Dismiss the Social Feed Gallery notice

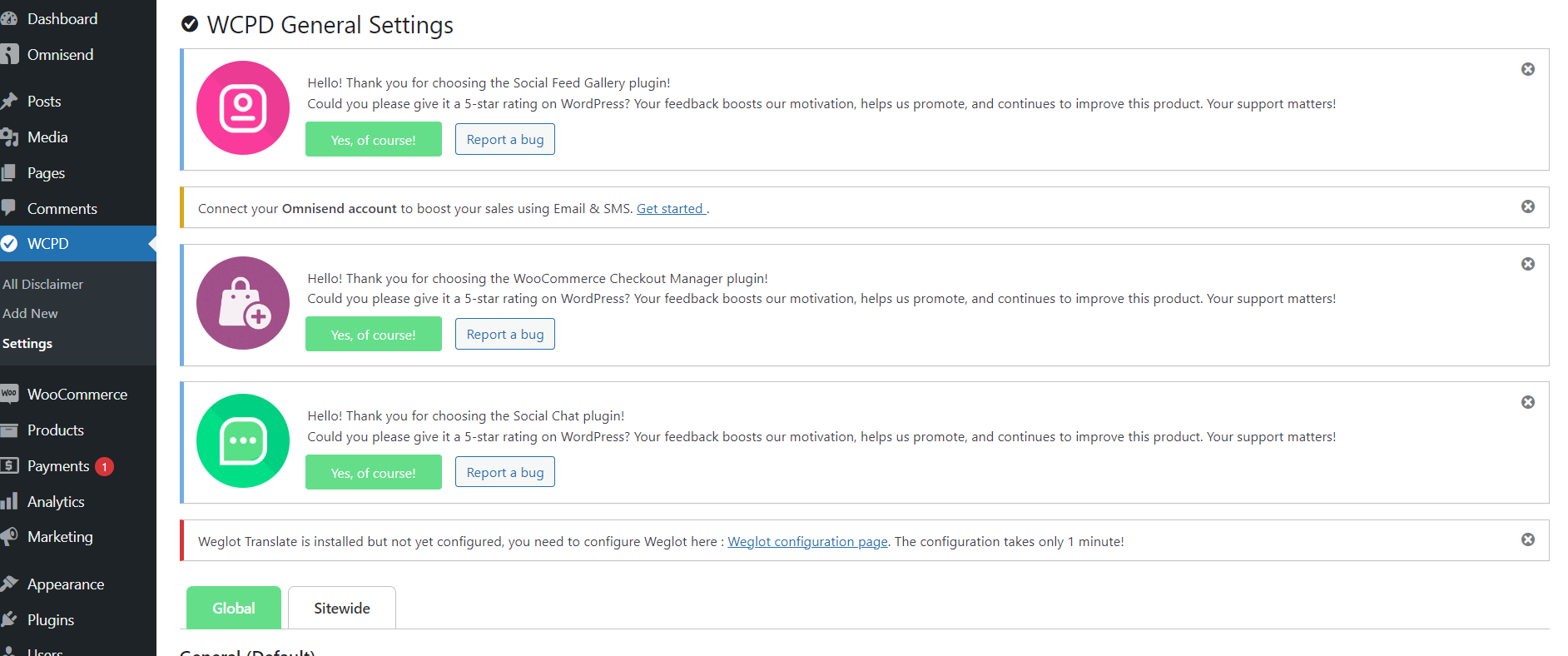pyautogui.click(x=1528, y=69)
